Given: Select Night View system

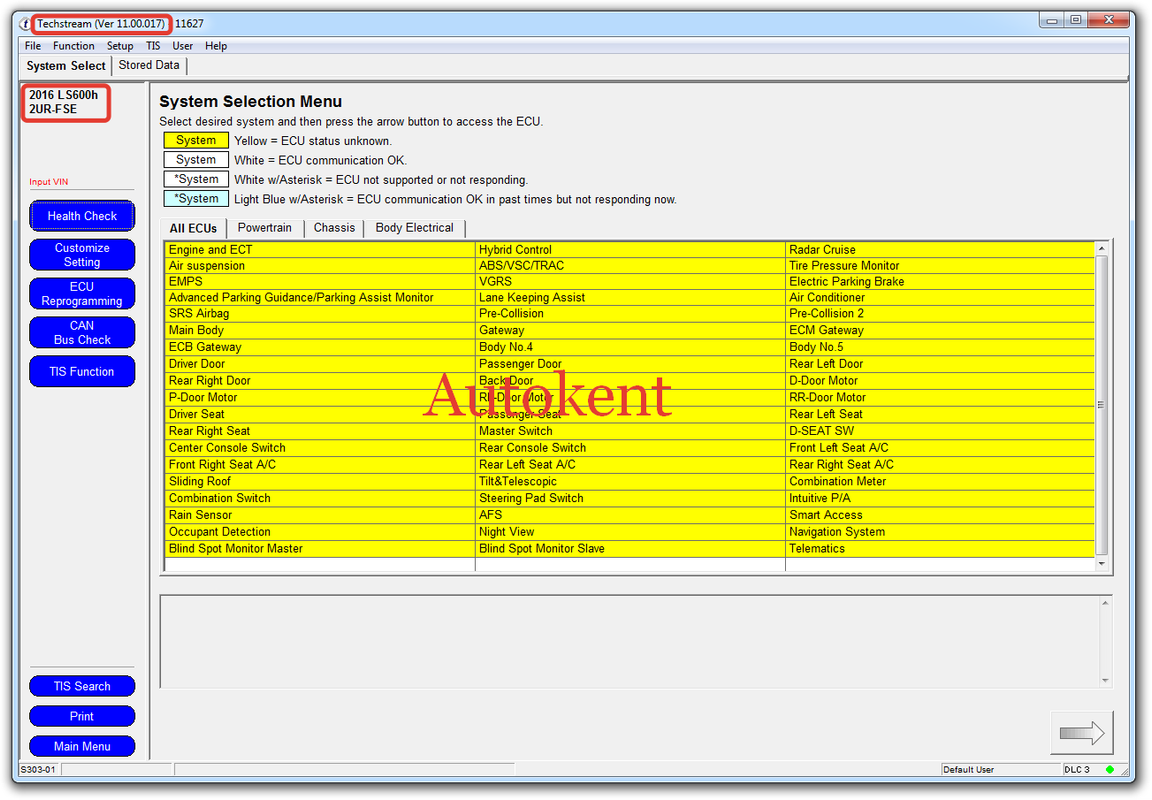Looking at the screenshot, I should tap(630, 533).
